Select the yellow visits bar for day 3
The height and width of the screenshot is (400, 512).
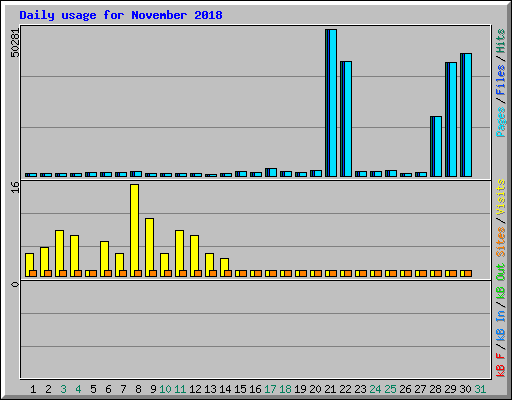pyautogui.click(x=59, y=253)
